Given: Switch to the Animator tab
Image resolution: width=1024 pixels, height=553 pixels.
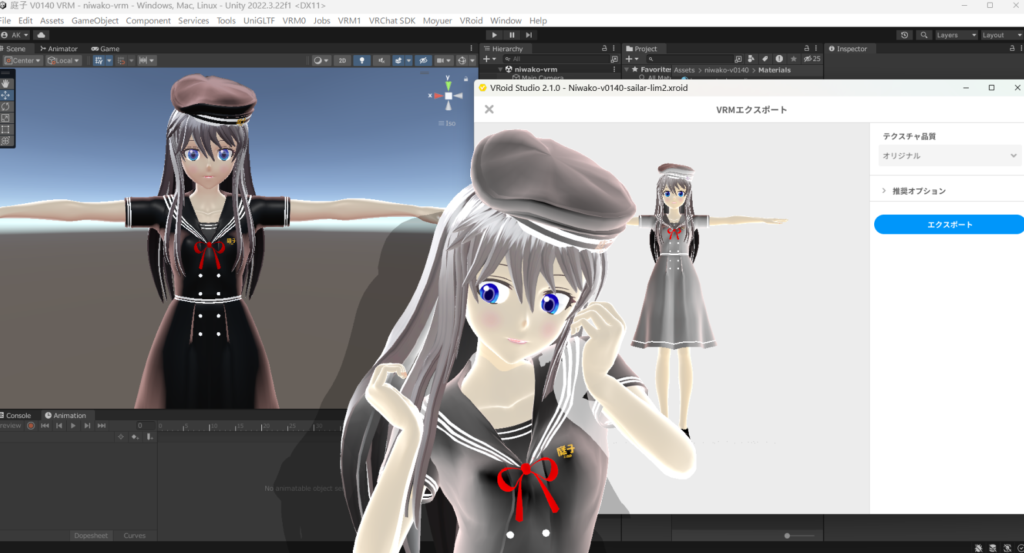Looking at the screenshot, I should tap(60, 48).
